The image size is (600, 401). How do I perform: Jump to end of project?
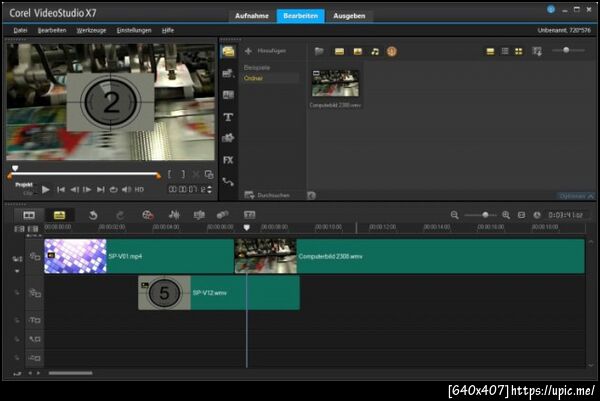[x=101, y=189]
